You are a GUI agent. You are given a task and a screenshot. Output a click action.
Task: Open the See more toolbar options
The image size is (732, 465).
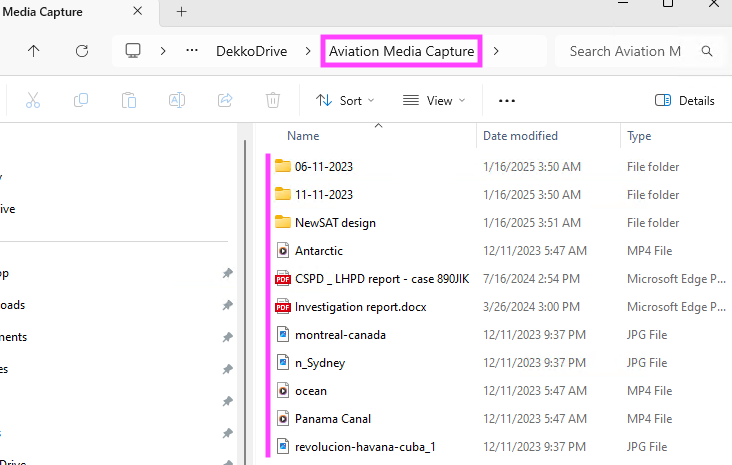(507, 100)
